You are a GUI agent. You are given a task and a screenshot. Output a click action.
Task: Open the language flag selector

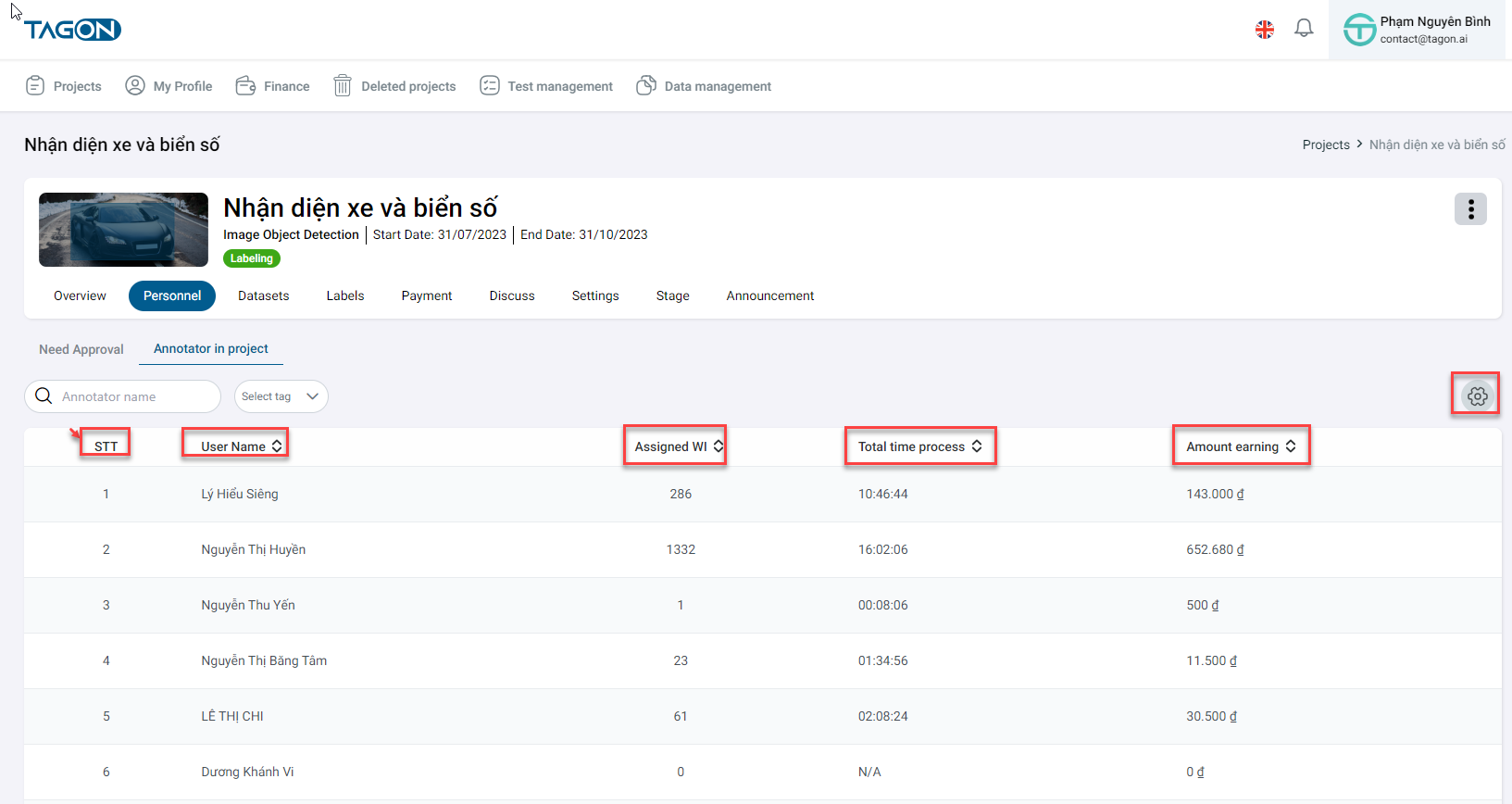point(1264,30)
